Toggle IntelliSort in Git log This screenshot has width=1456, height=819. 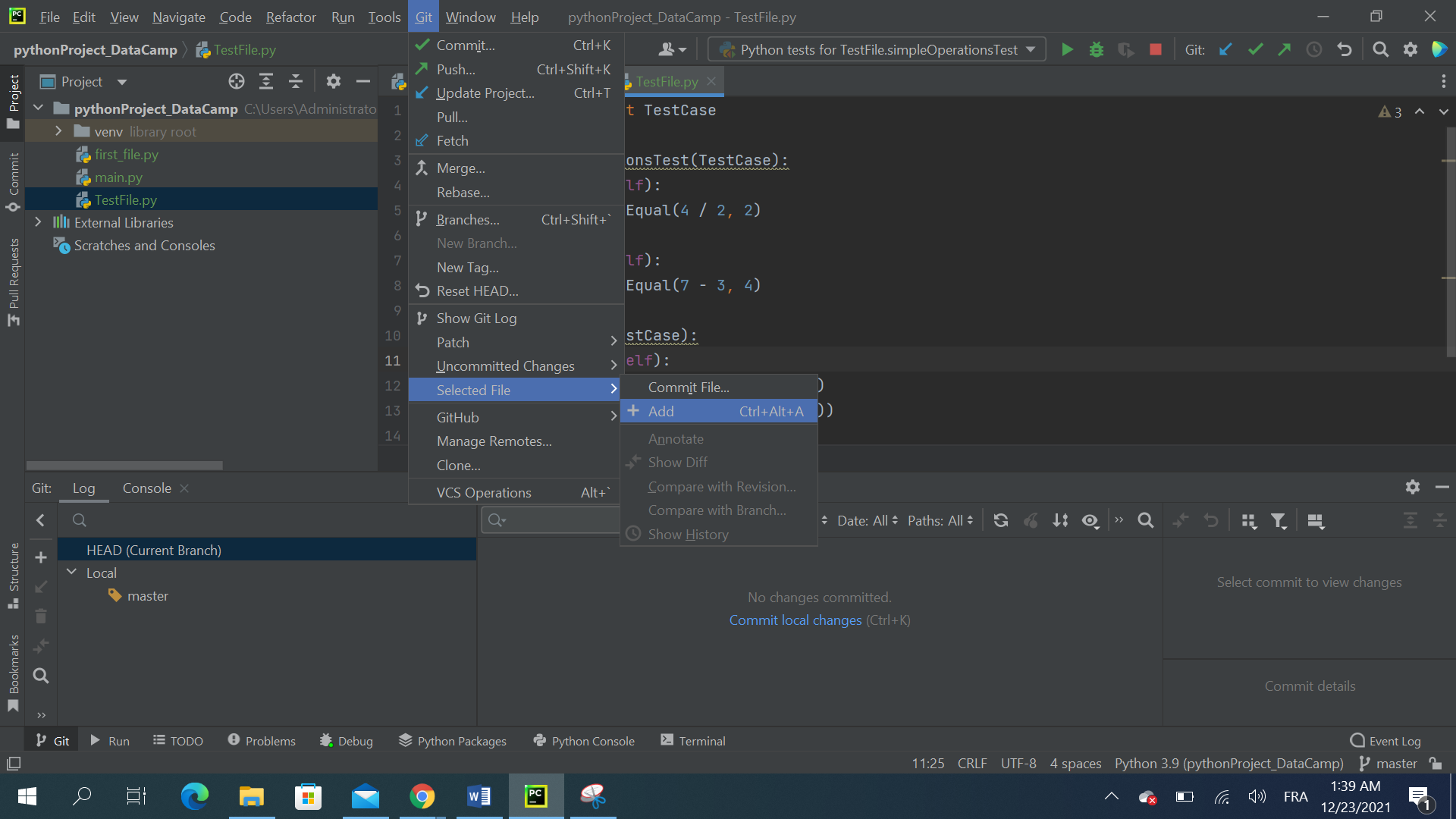1060,521
